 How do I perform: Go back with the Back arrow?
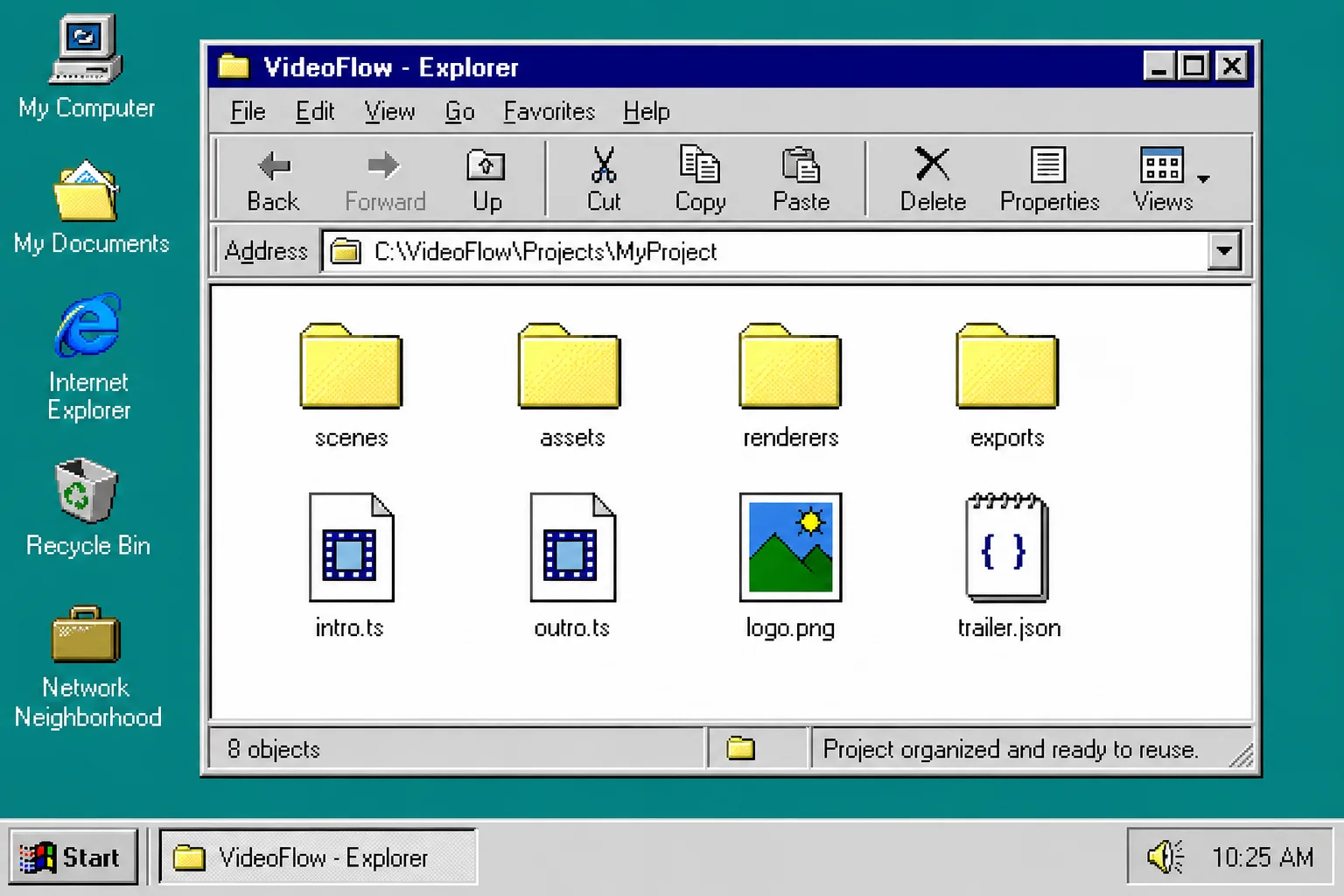click(x=274, y=180)
